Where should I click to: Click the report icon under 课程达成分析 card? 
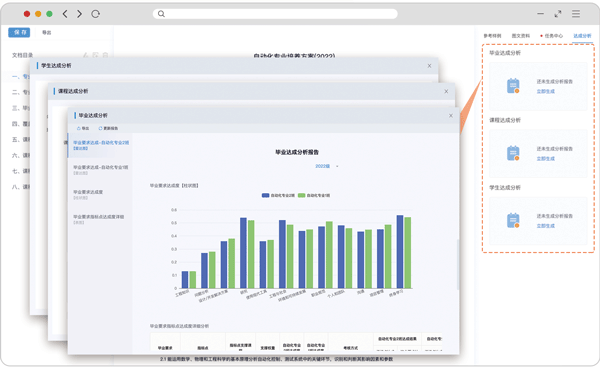(513, 153)
